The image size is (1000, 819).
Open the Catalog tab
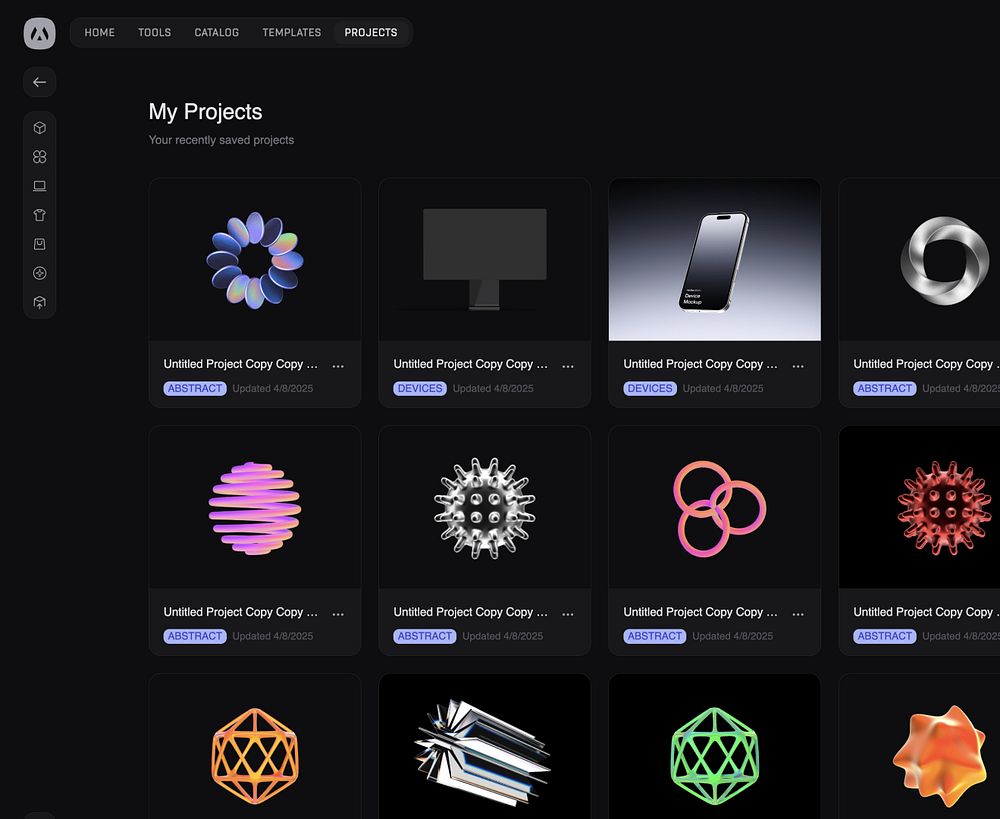216,33
